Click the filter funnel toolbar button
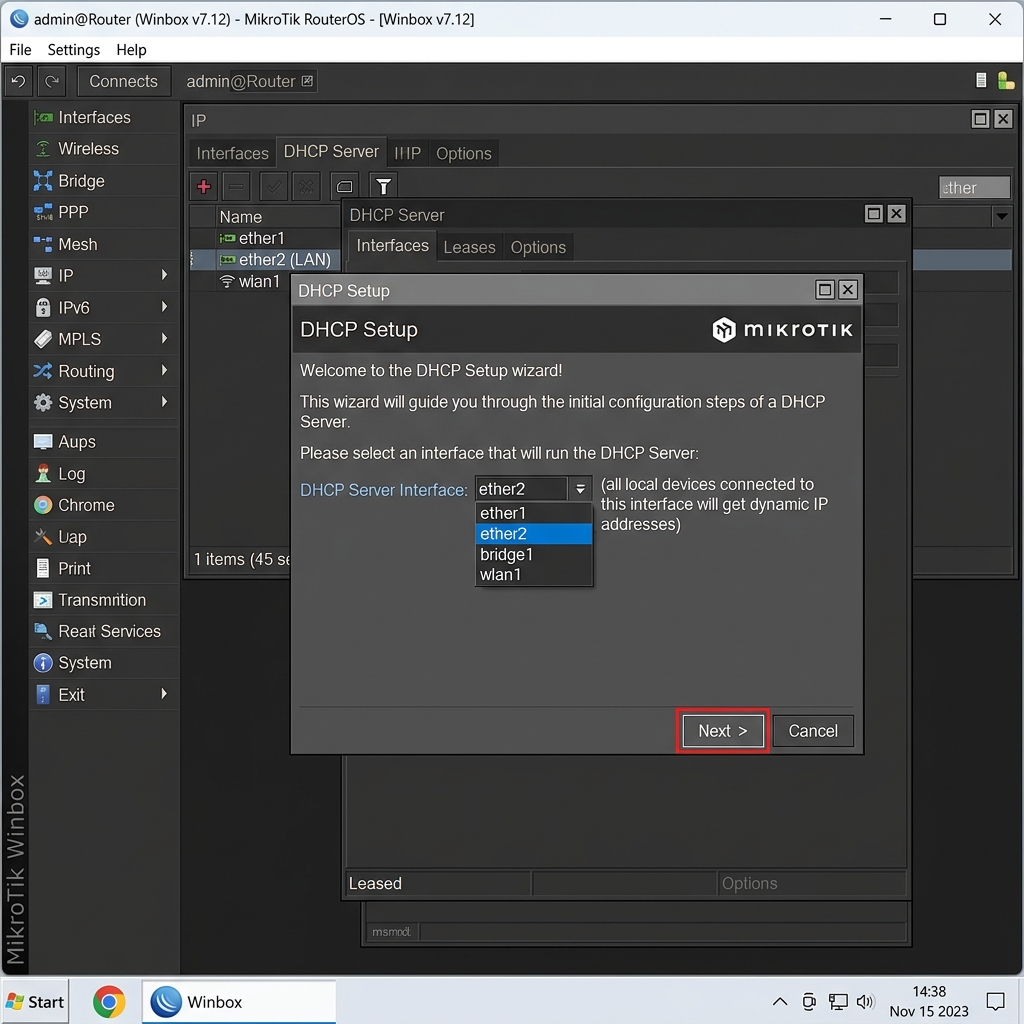This screenshot has height=1024, width=1024. pos(383,187)
